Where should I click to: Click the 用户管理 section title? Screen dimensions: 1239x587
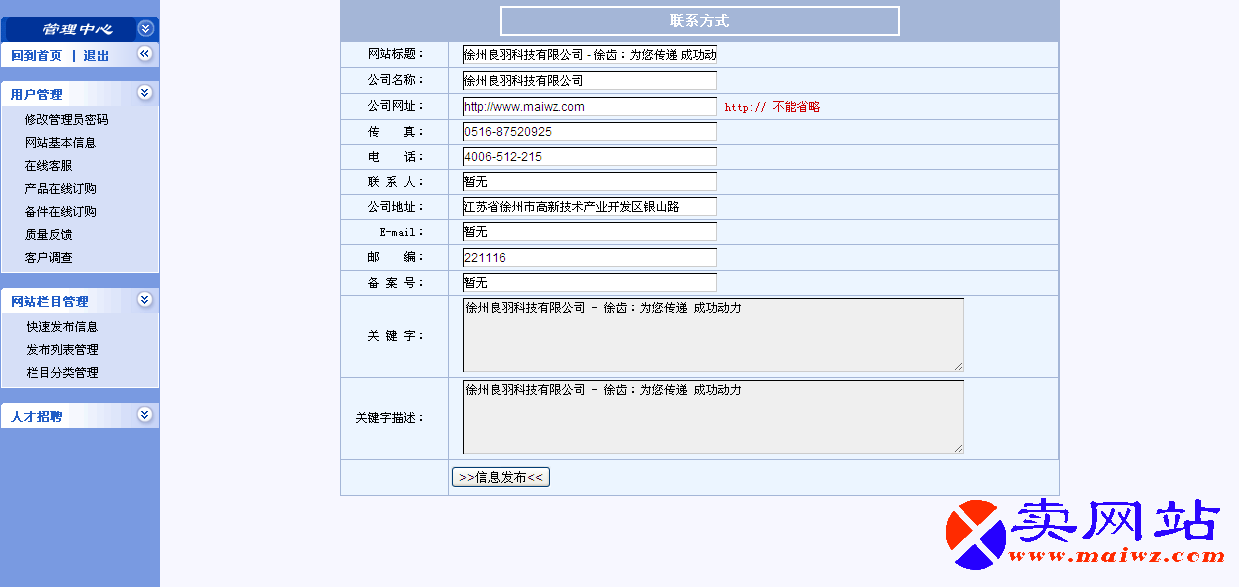[36, 95]
